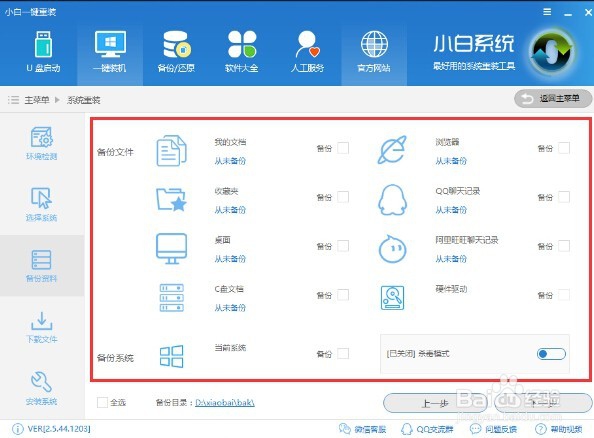
Task: Open 微信客服 at bottom bar
Action: tap(363, 429)
